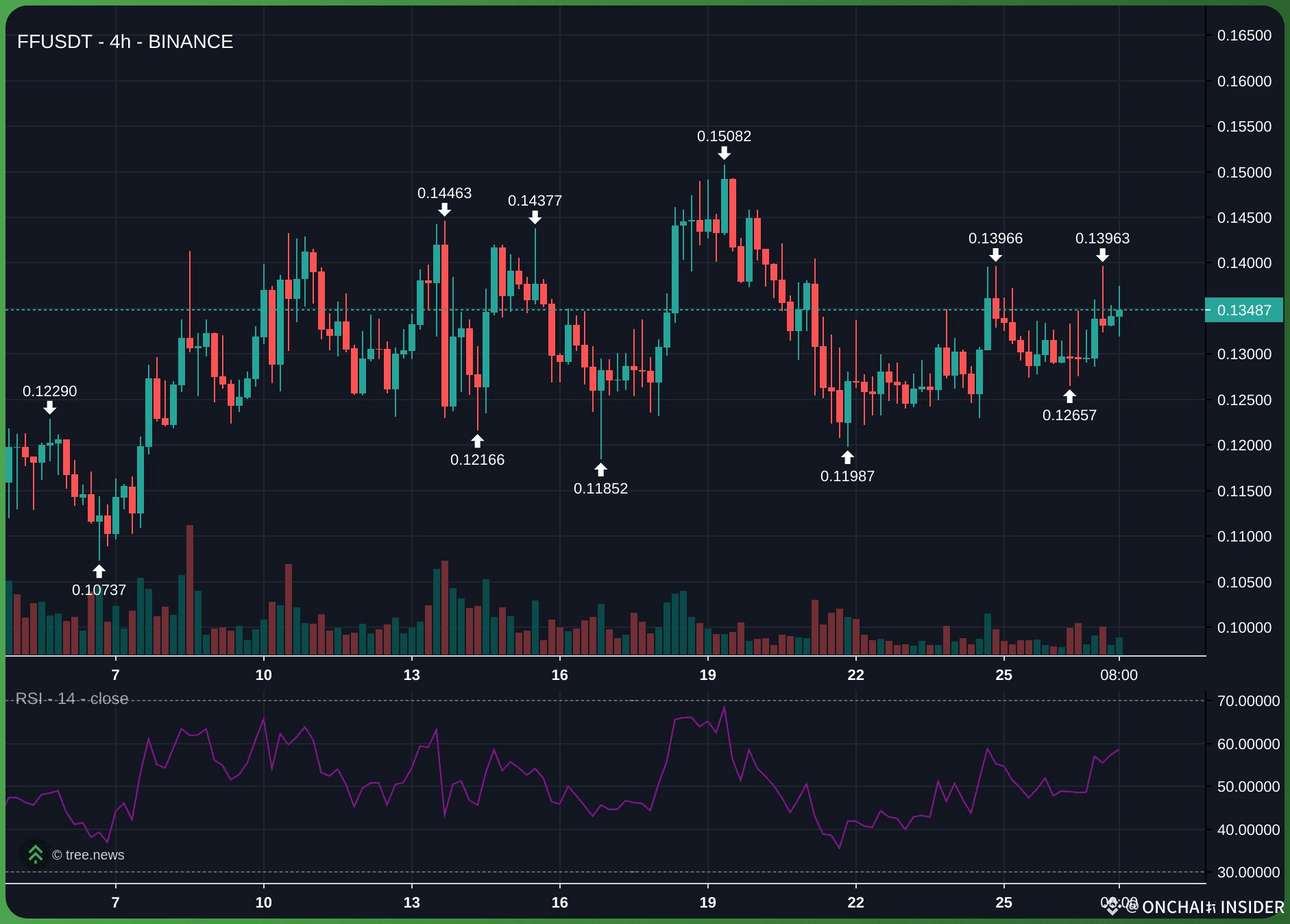Click the down arrow beneath 0.12290 label
1290x924 pixels.
(49, 409)
